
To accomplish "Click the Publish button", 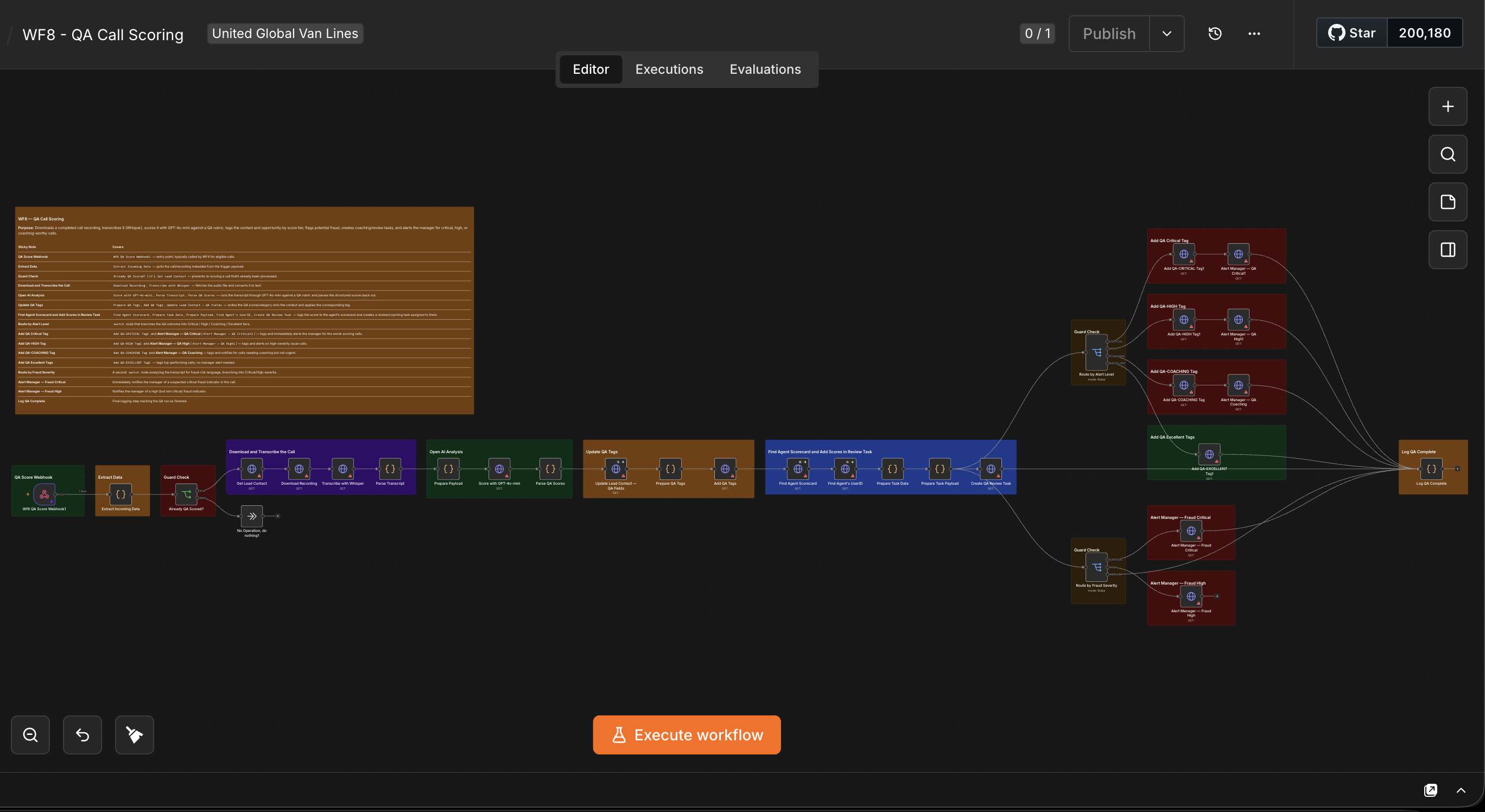I will pos(1109,34).
